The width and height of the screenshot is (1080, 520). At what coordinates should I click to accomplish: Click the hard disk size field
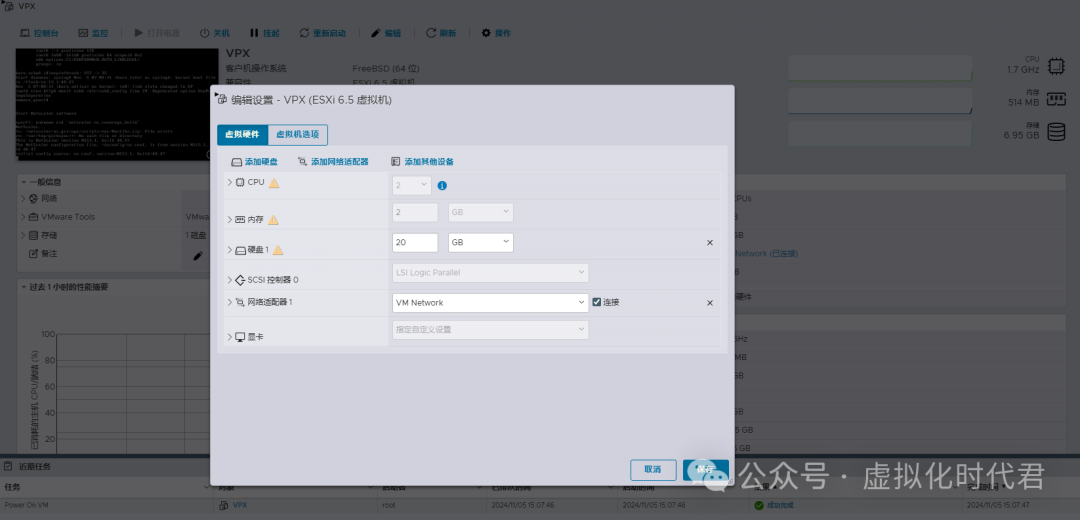pyautogui.click(x=415, y=242)
